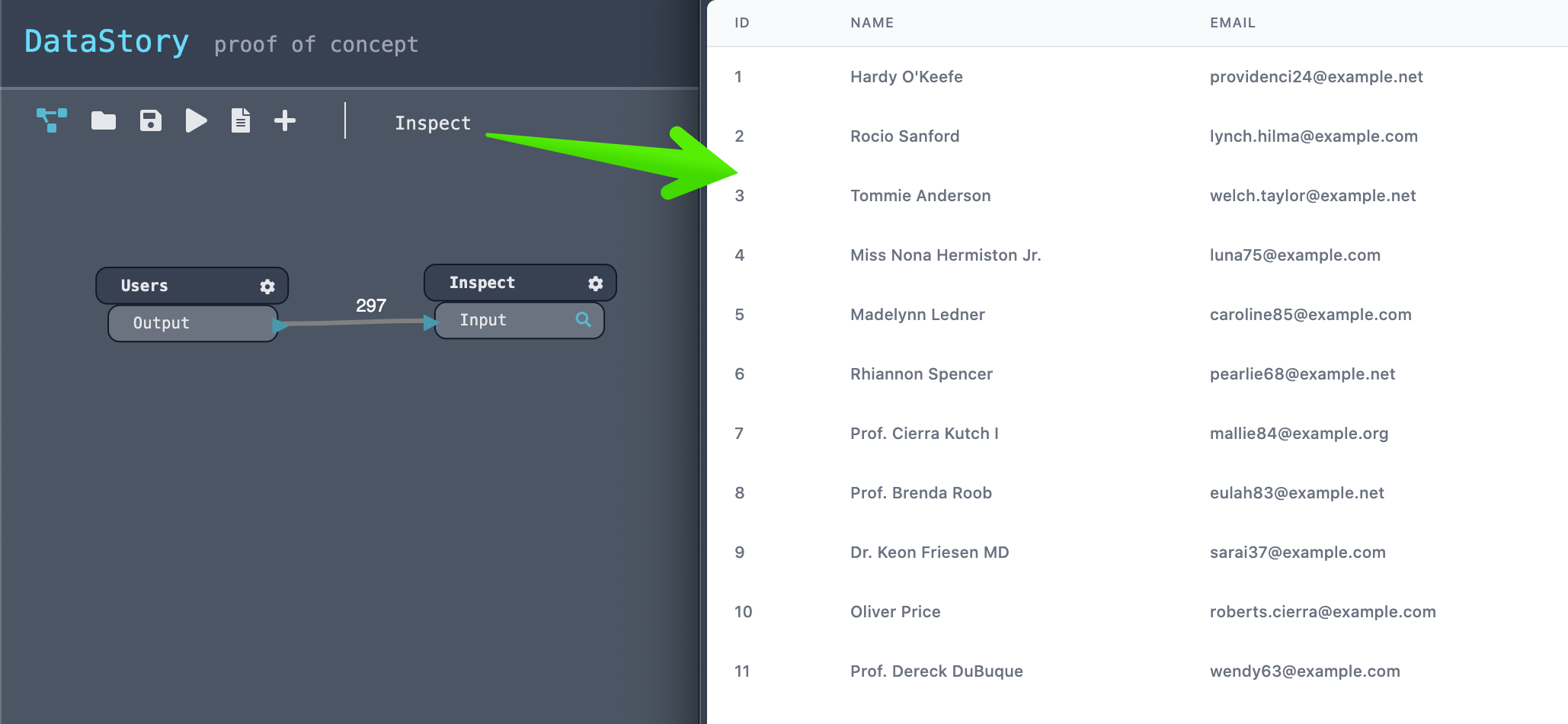Click the document log icon in toolbar
This screenshot has width=1568, height=724.
pyautogui.click(x=241, y=120)
